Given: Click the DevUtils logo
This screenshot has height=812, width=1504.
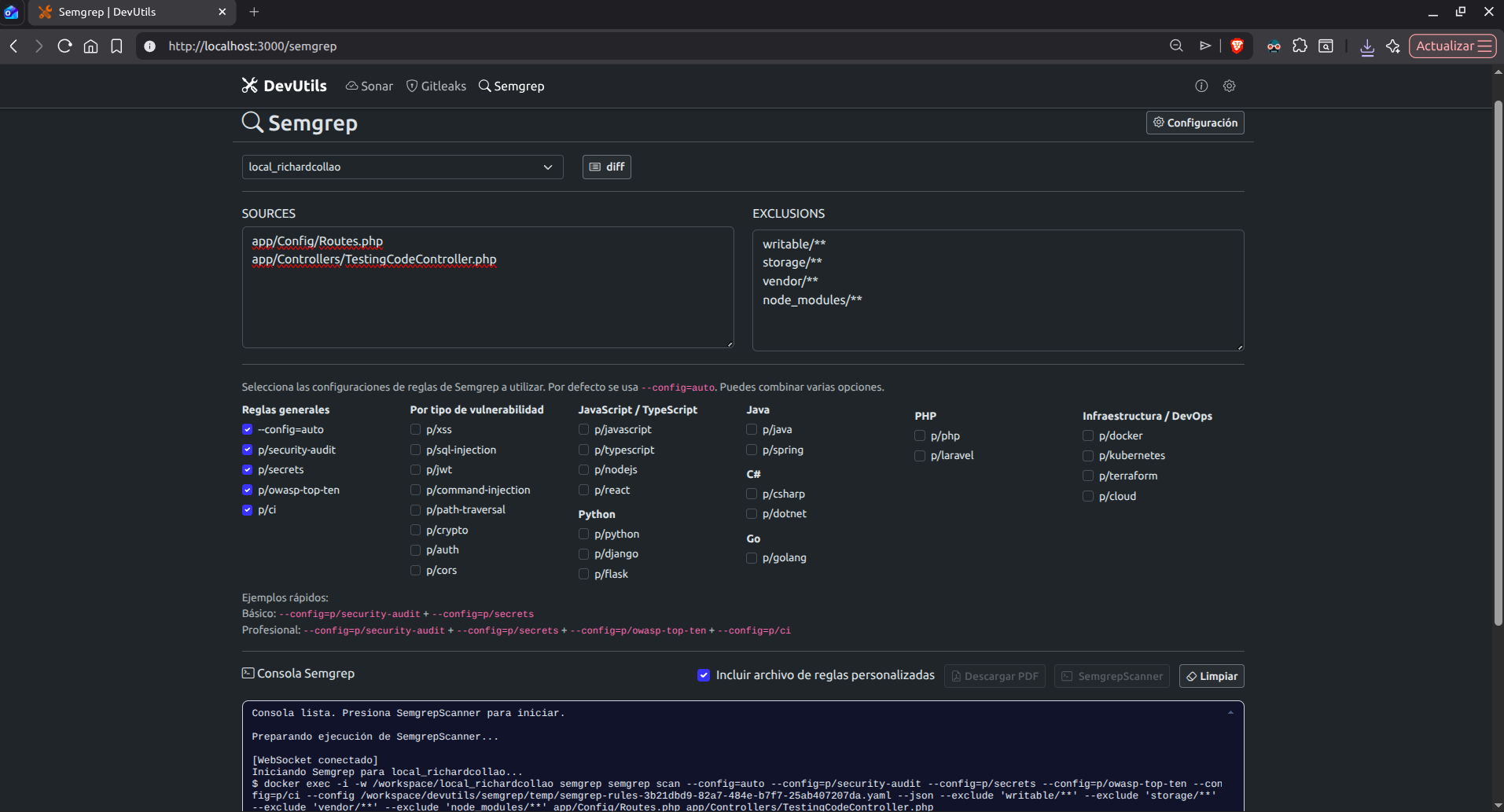Looking at the screenshot, I should click(x=284, y=86).
